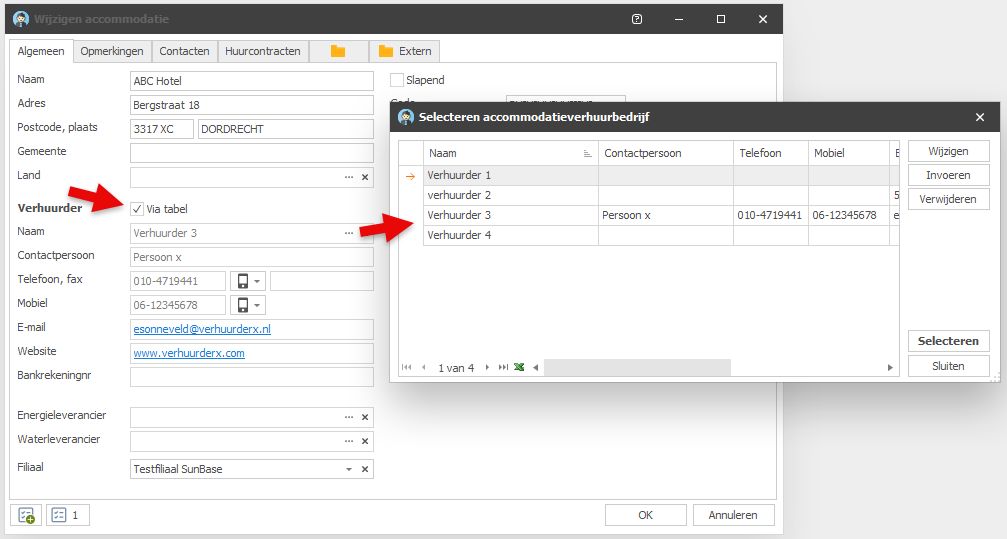Open the Extern folder tab

pos(405,51)
